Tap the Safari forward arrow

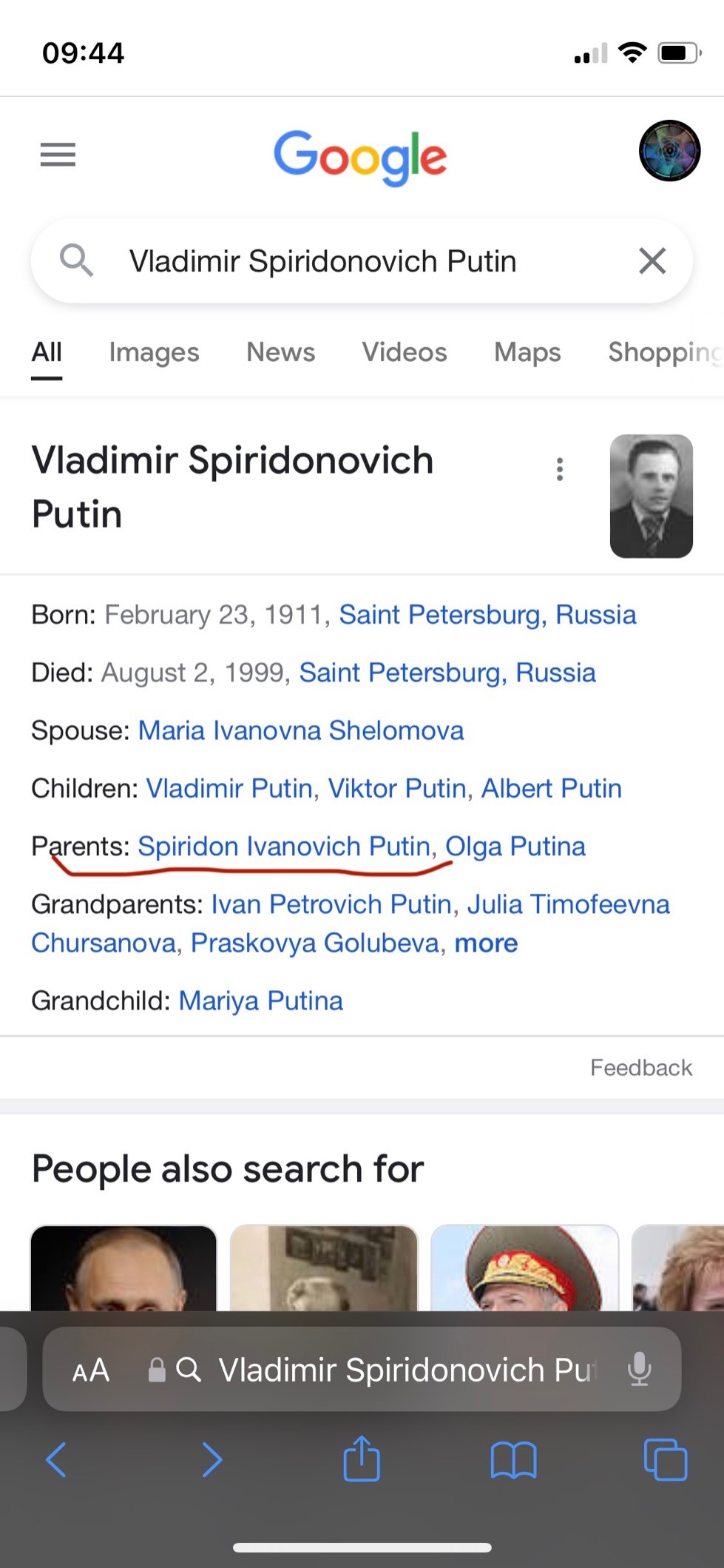[x=212, y=1460]
